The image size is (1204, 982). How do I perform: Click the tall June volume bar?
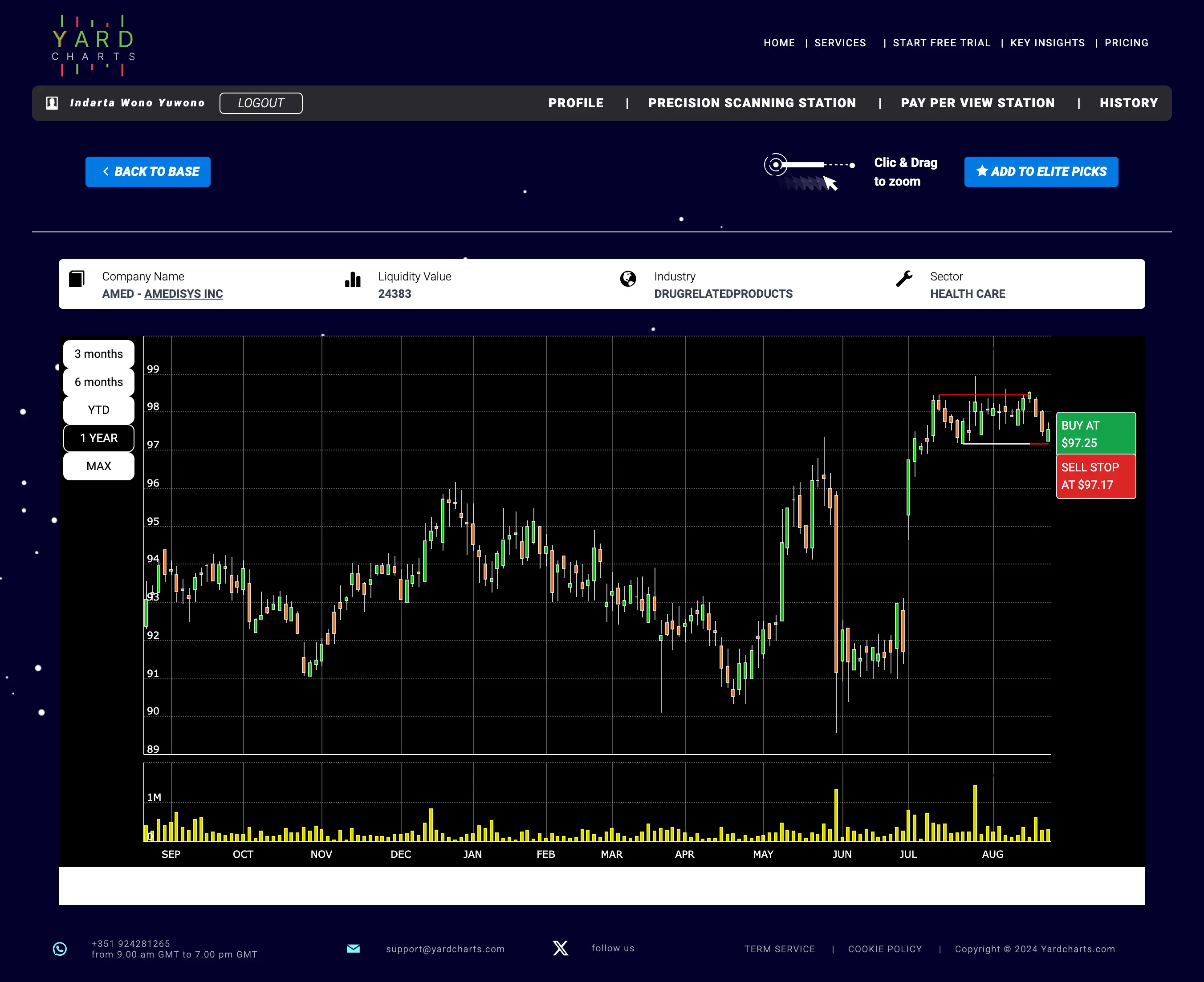click(836, 815)
